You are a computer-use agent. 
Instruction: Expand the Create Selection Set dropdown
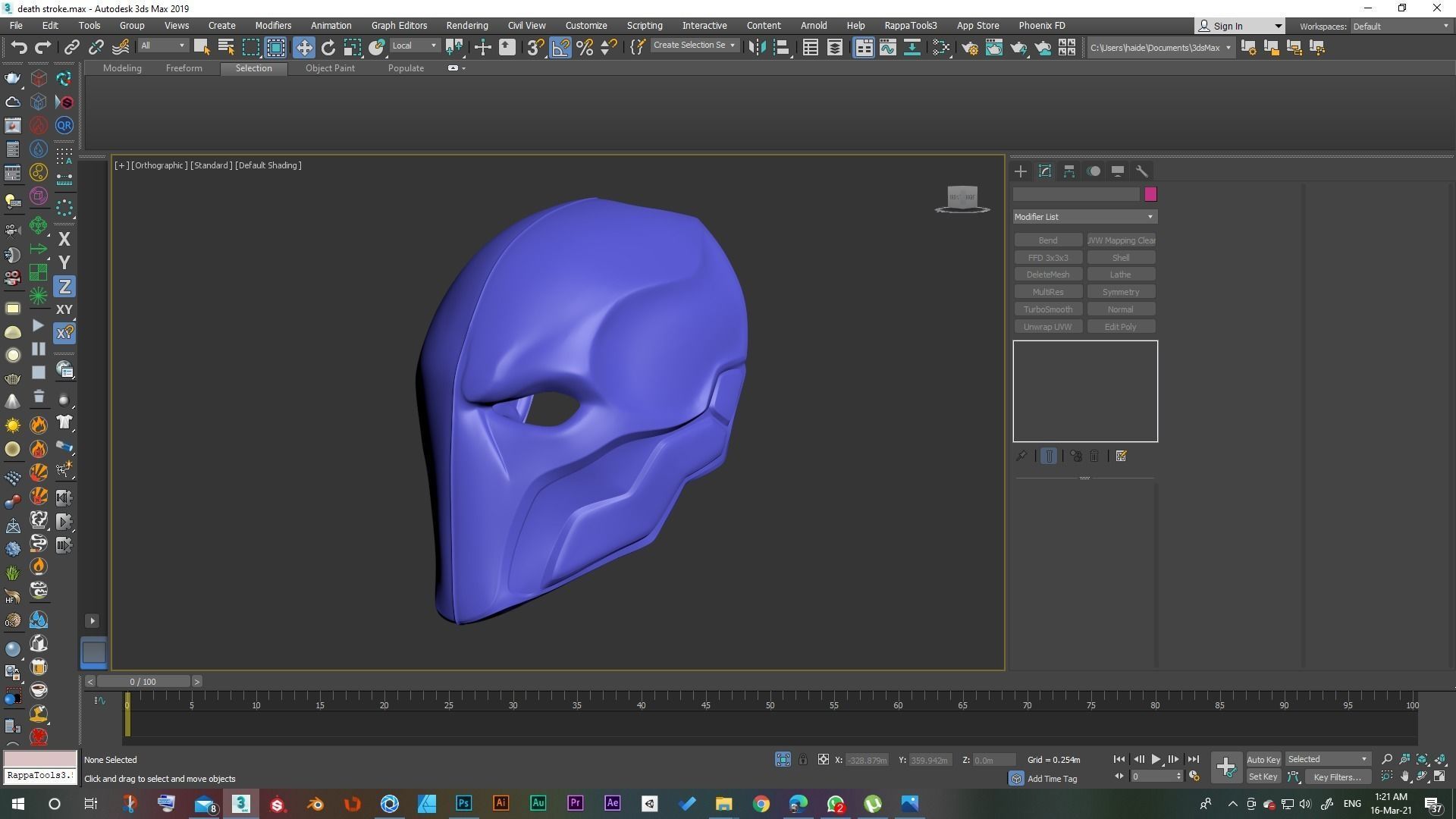click(694, 45)
